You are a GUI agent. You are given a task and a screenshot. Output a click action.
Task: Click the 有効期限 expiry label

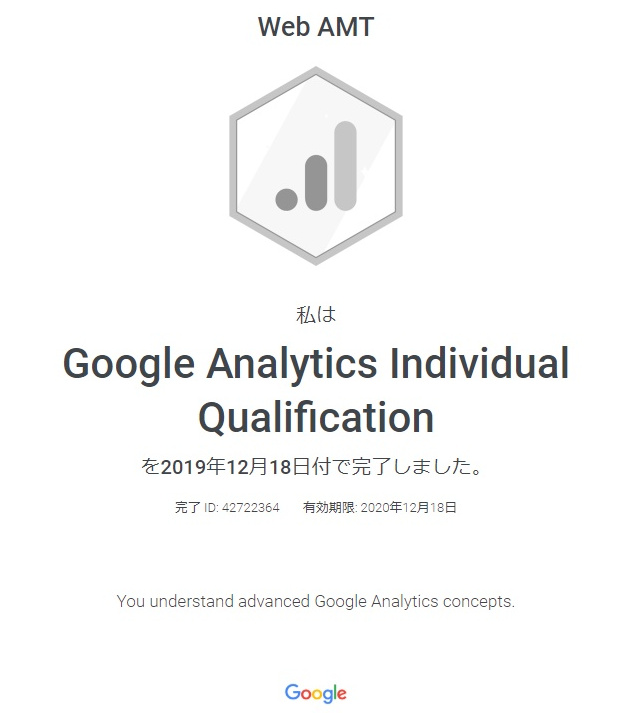[x=329, y=508]
